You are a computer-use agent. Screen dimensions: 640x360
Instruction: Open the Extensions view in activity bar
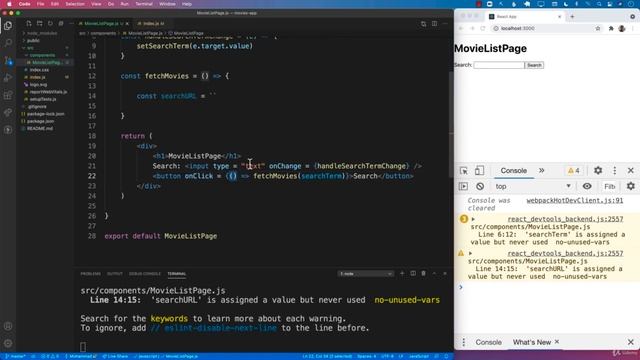(x=8, y=95)
